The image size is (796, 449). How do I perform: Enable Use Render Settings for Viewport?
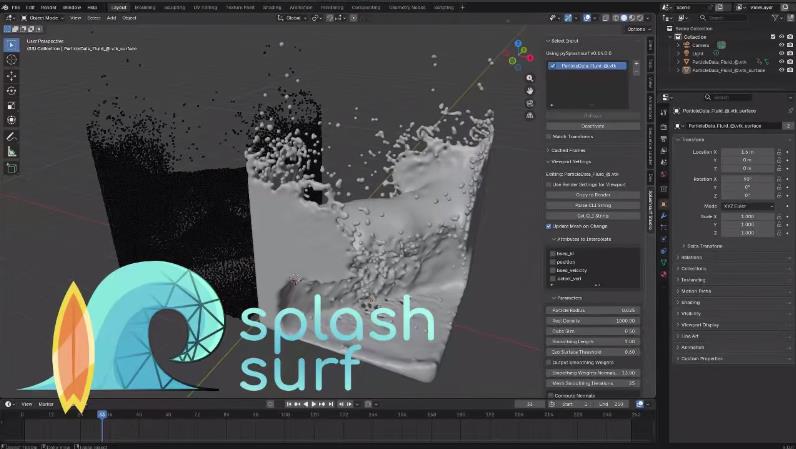[x=549, y=184]
